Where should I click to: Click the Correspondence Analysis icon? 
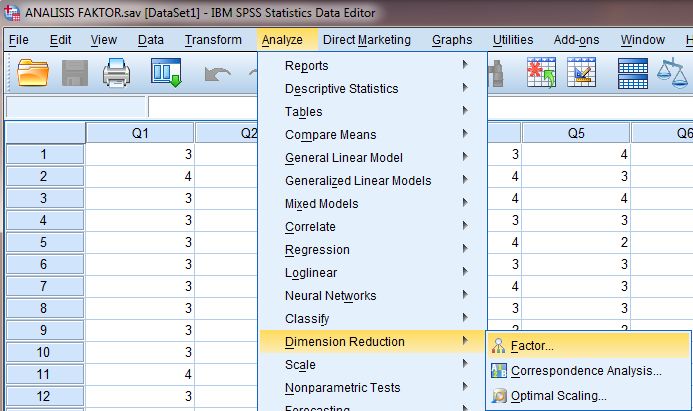tap(499, 370)
